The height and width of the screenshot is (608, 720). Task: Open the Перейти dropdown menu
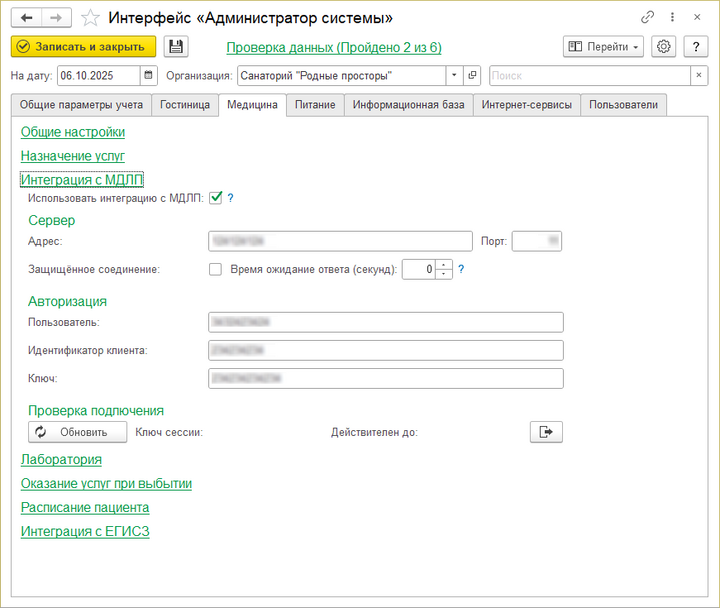[x=603, y=47]
